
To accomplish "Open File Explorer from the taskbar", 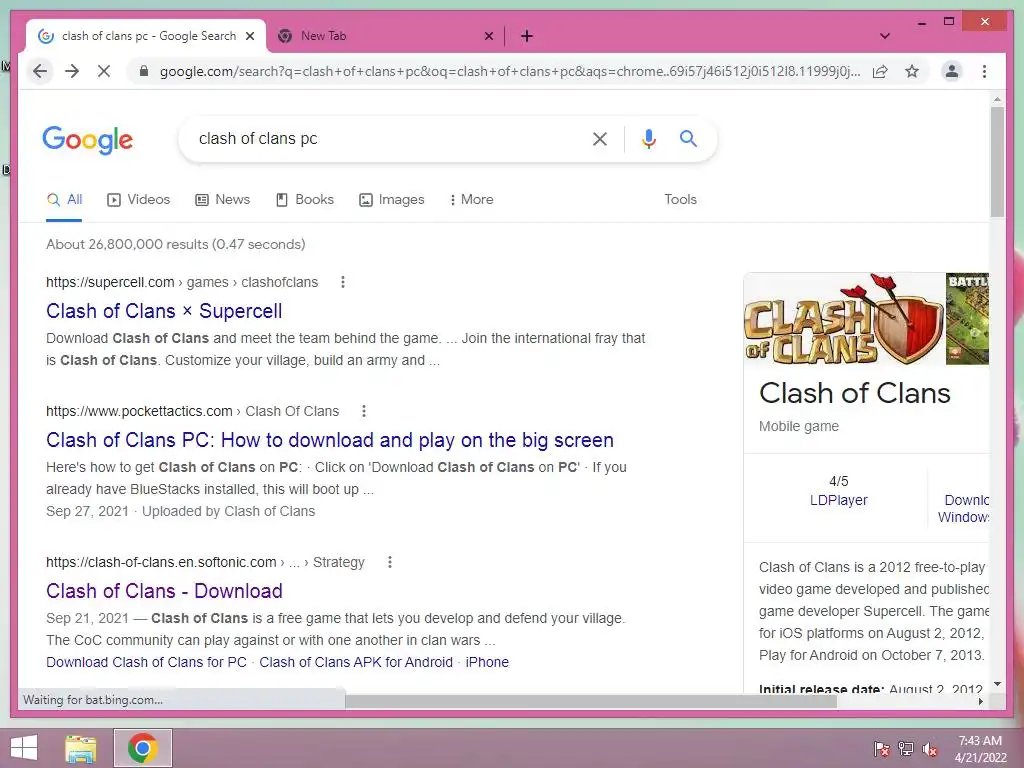I will click(x=80, y=748).
